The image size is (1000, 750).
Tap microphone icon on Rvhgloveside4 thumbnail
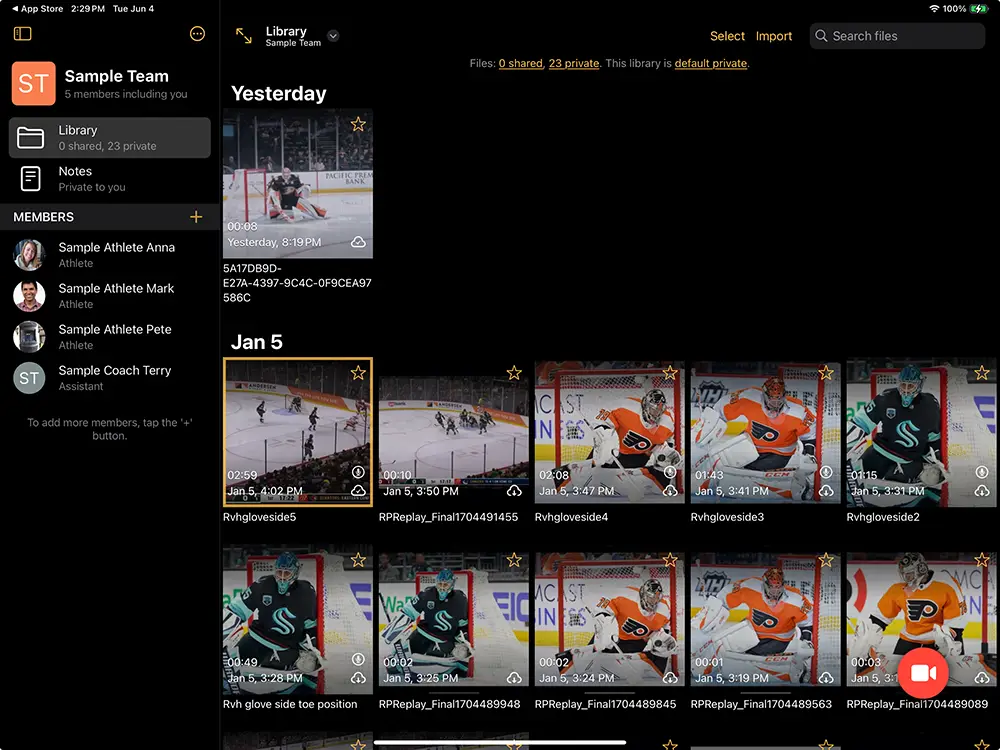coord(670,472)
